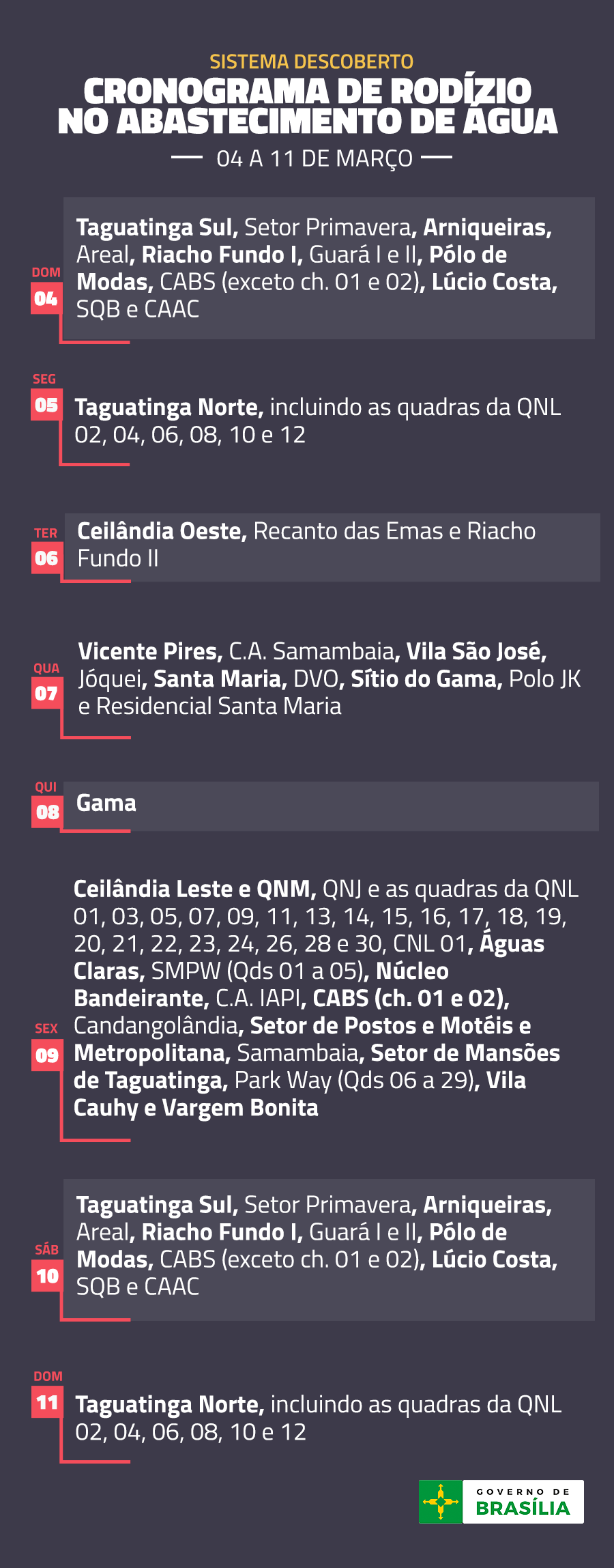Click the Vicente Pires text line
Screen dimensions: 614x1568
click(312, 651)
